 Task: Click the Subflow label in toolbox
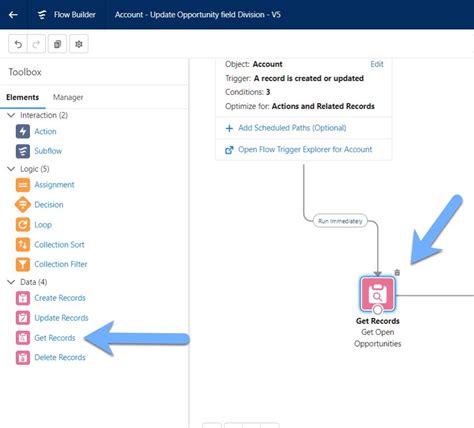click(x=48, y=151)
